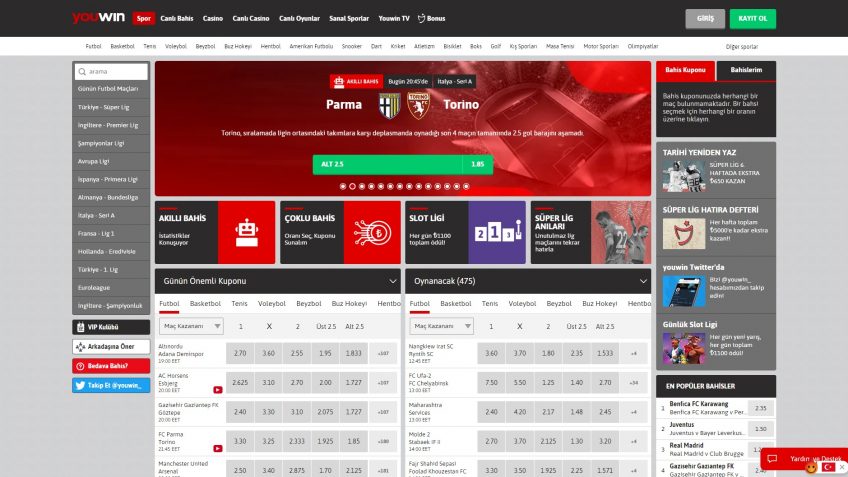
Task: Select the second carousel dot in banner
Action: click(x=353, y=186)
